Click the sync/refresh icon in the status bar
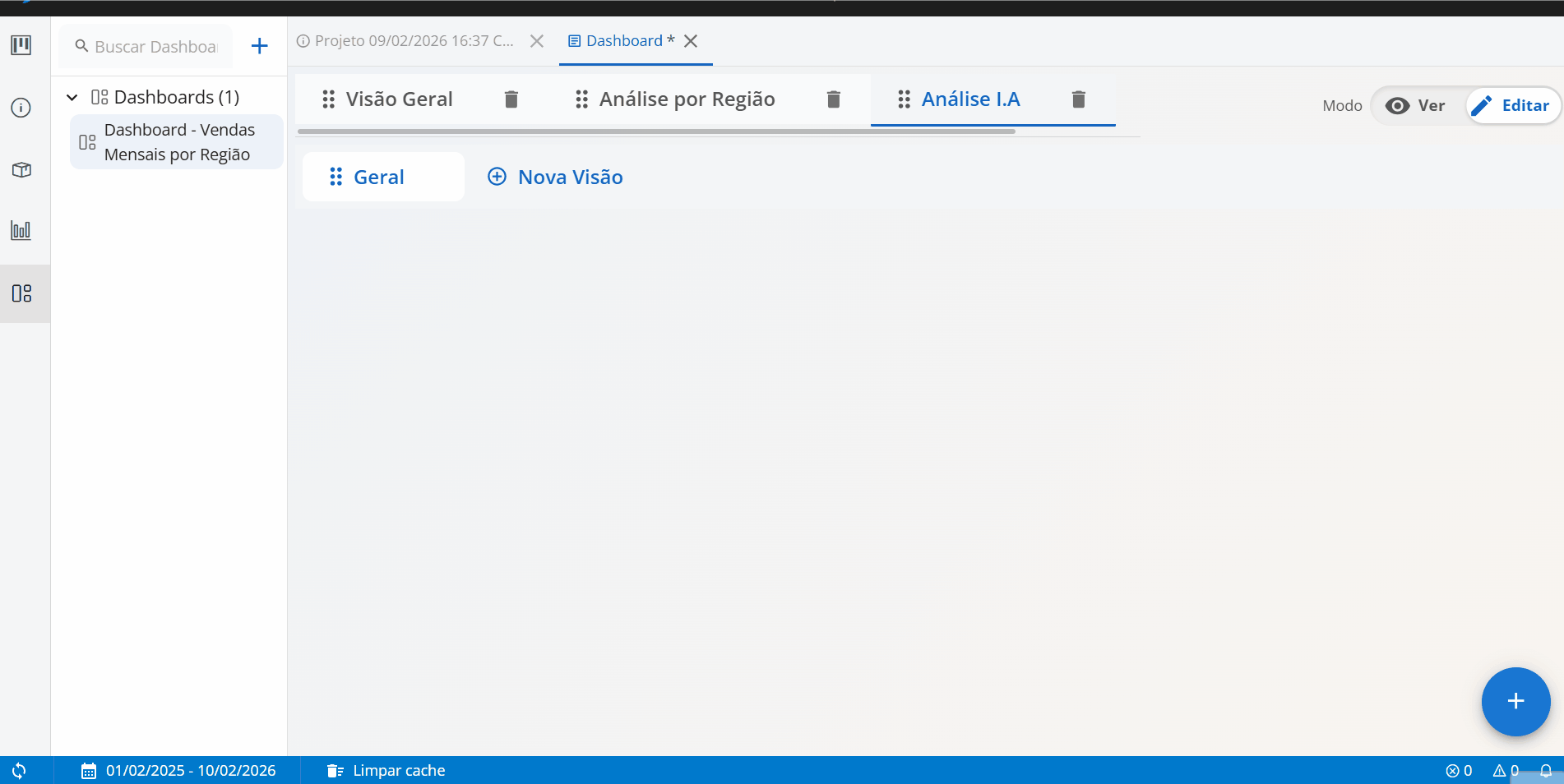The height and width of the screenshot is (784, 1564). [x=18, y=770]
